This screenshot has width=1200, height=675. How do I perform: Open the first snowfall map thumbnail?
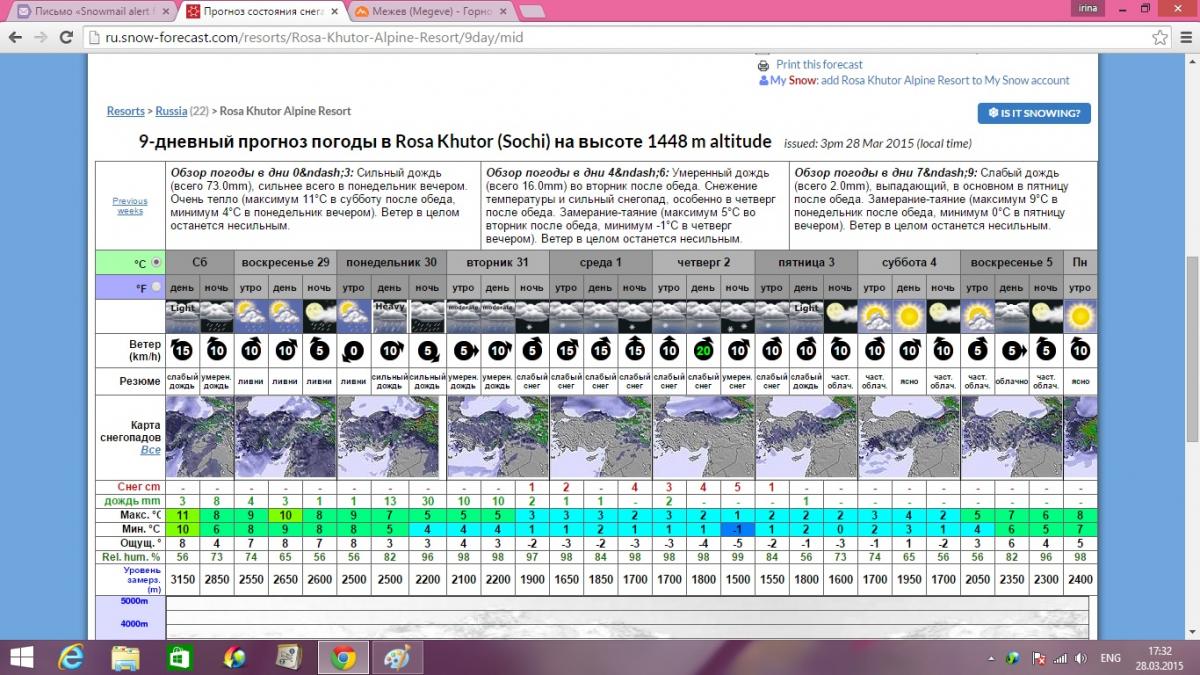point(198,436)
